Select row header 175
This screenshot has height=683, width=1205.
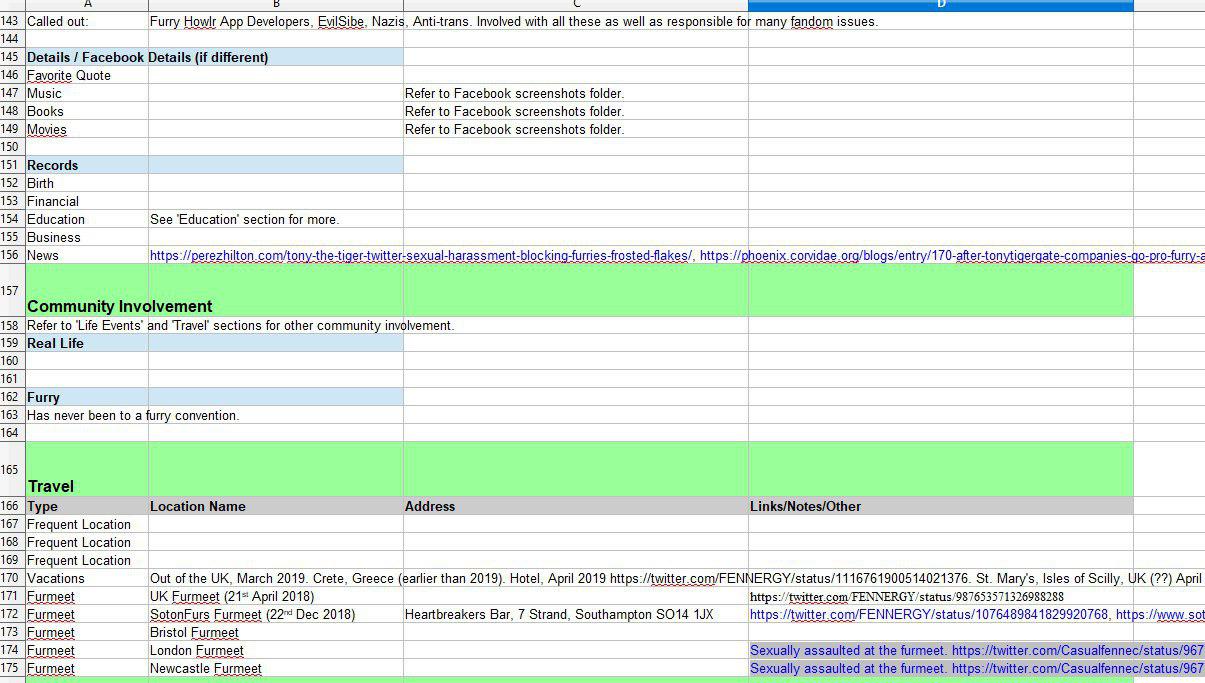[12, 668]
